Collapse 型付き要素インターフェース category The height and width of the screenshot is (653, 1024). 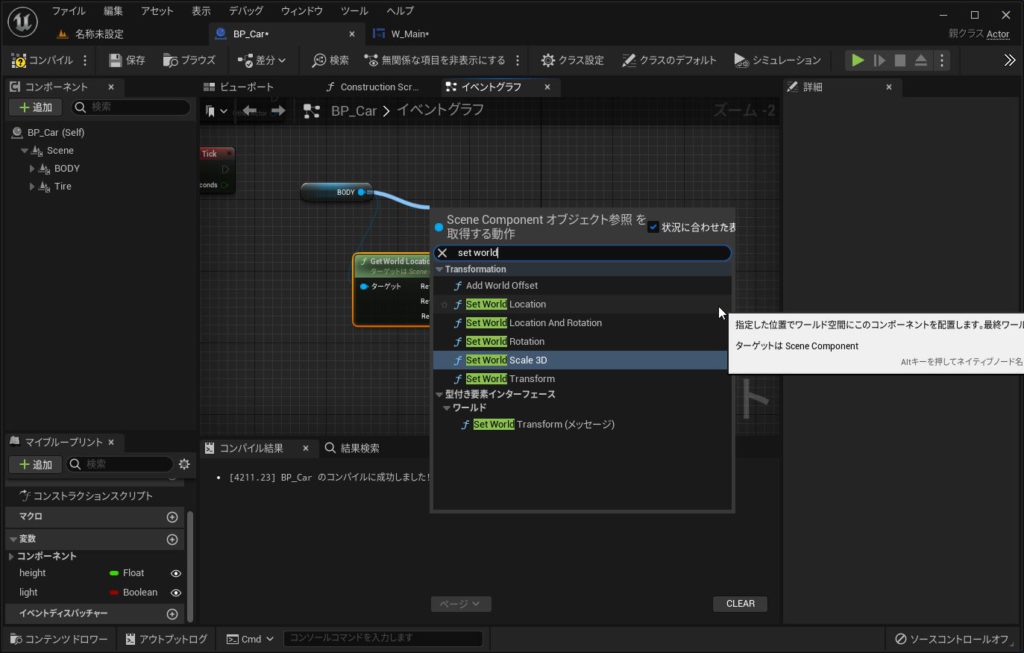(x=440, y=394)
